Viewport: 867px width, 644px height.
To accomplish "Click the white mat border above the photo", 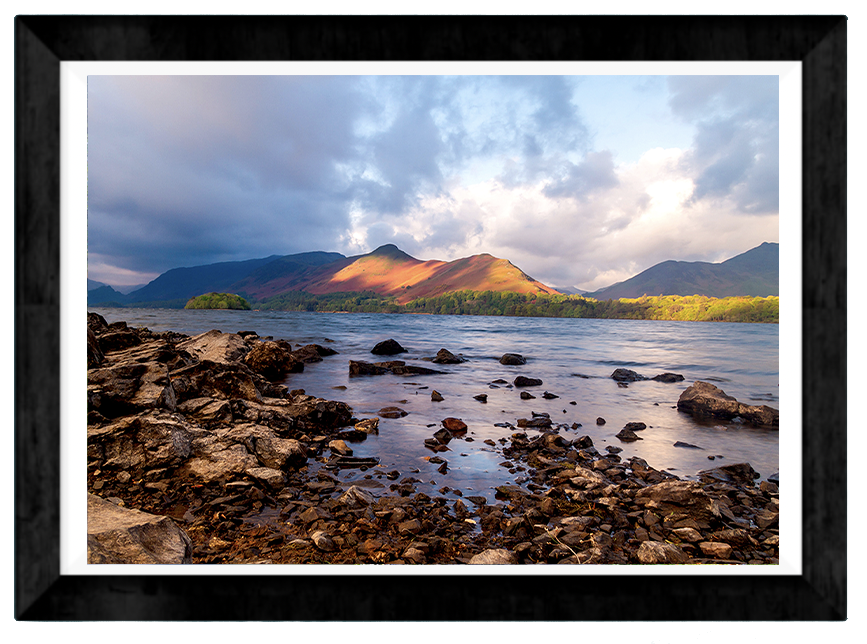I will pos(432,68).
